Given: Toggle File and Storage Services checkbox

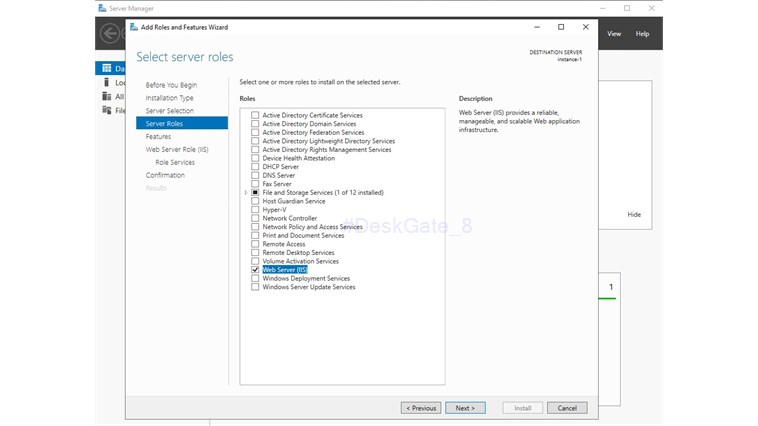Looking at the screenshot, I should 255,192.
